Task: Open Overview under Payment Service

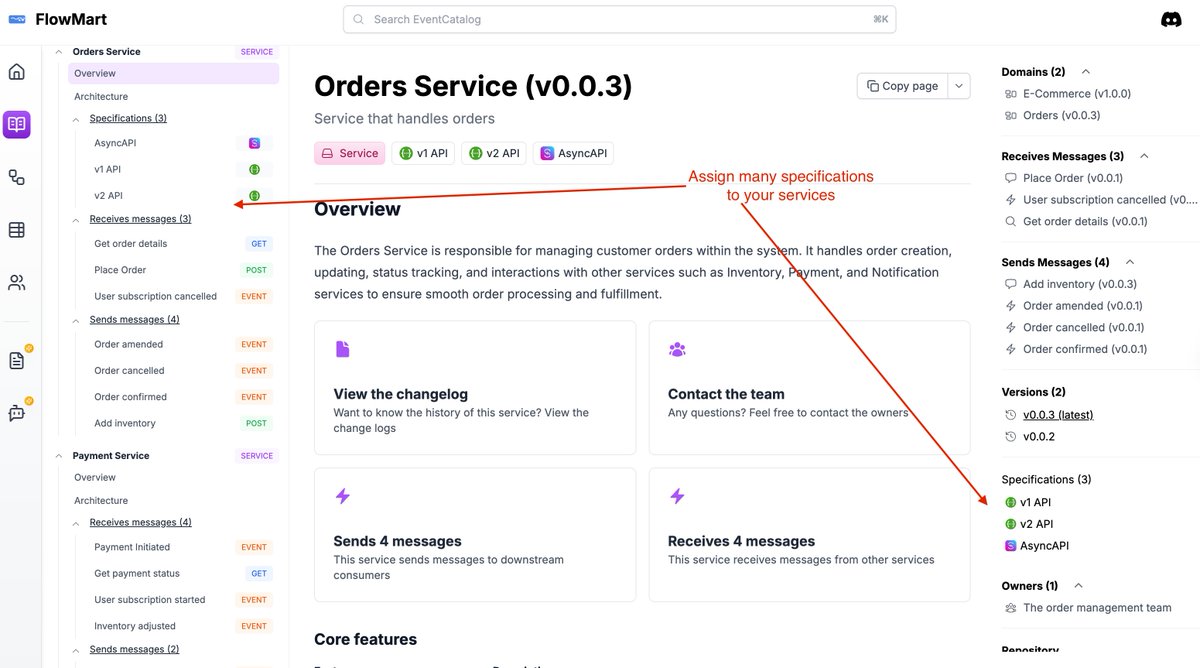Action: [x=95, y=478]
